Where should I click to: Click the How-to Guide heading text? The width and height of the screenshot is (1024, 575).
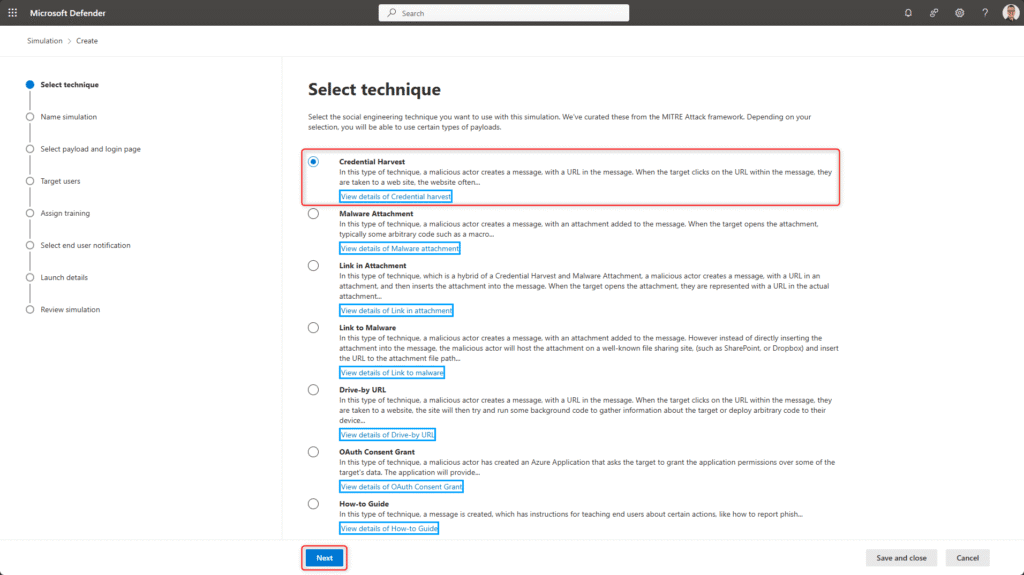click(x=364, y=504)
